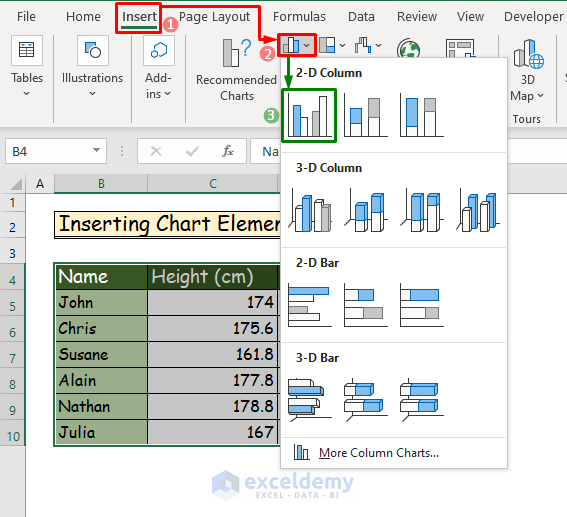
Task: Choose the 3-D Stacked Column chart
Action: (x=366, y=210)
